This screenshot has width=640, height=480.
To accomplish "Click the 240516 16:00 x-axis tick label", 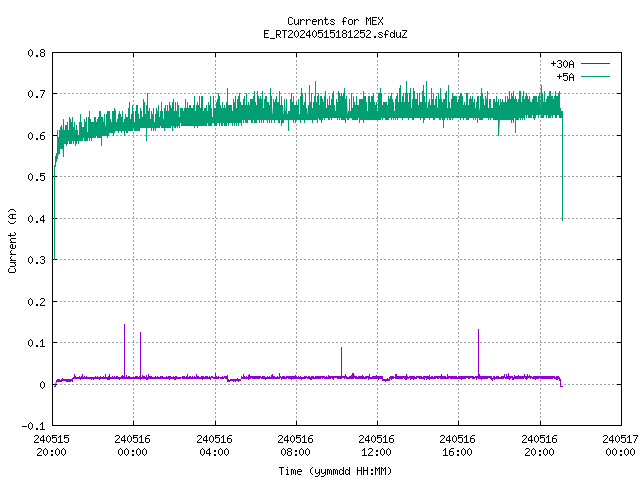I will (458, 446).
